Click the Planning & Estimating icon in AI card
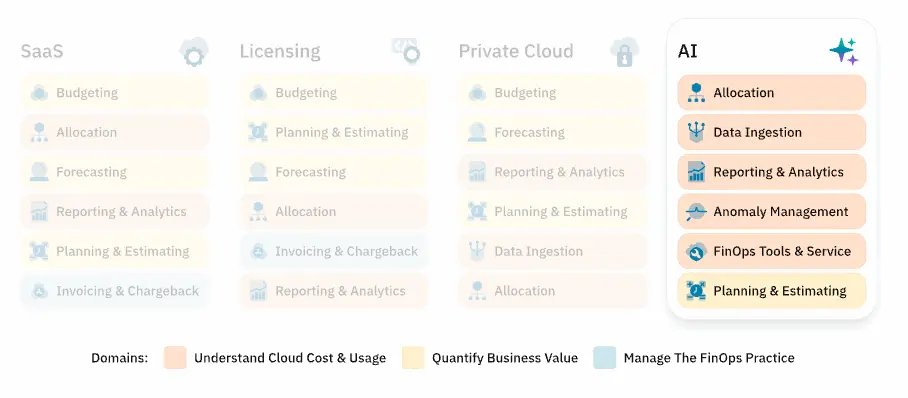 point(695,291)
